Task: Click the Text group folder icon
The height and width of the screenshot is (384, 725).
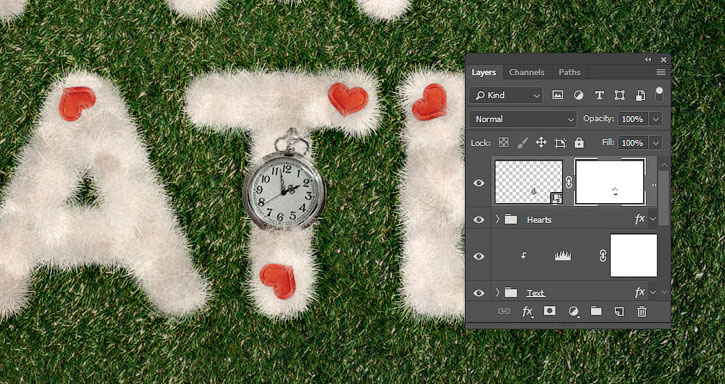Action: coord(511,292)
